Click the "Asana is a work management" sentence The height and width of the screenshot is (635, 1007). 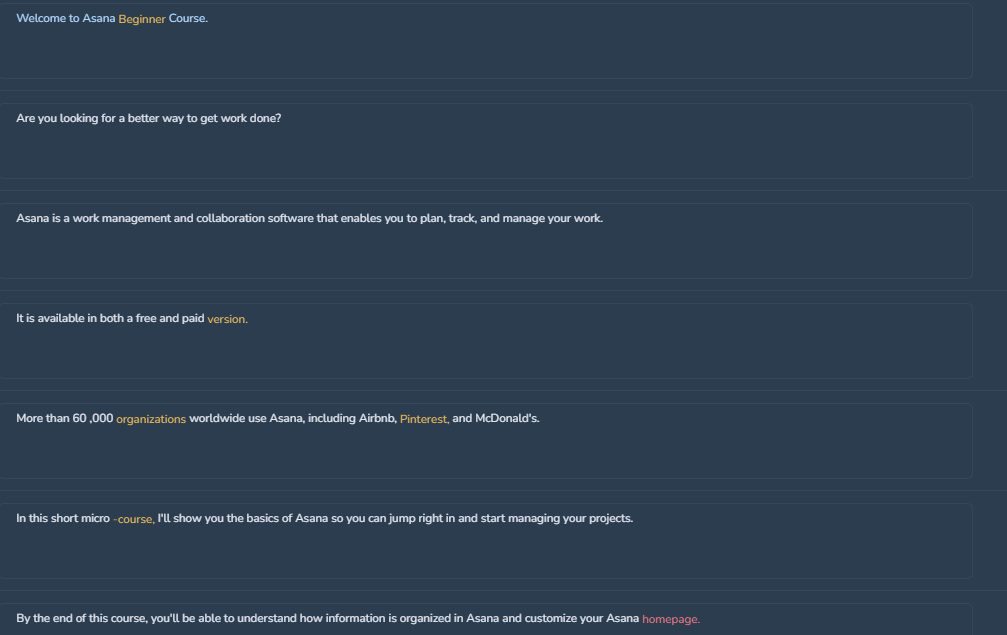tap(310, 218)
